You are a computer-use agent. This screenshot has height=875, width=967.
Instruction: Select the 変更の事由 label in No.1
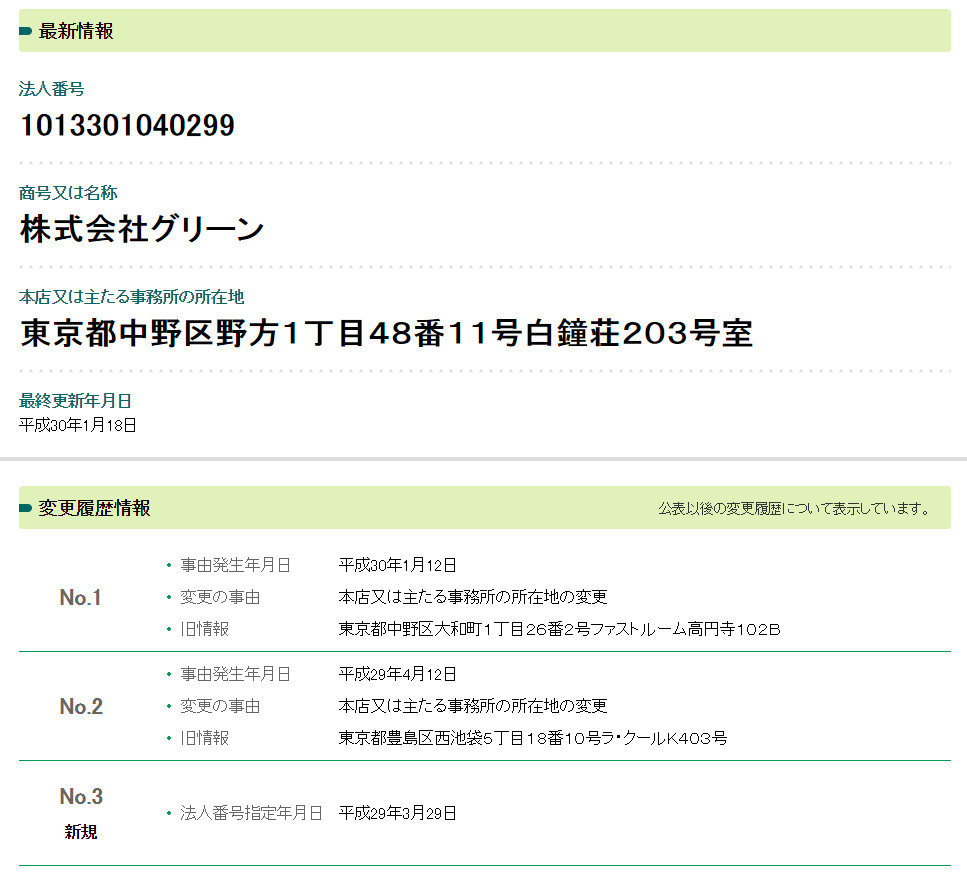pyautogui.click(x=220, y=598)
